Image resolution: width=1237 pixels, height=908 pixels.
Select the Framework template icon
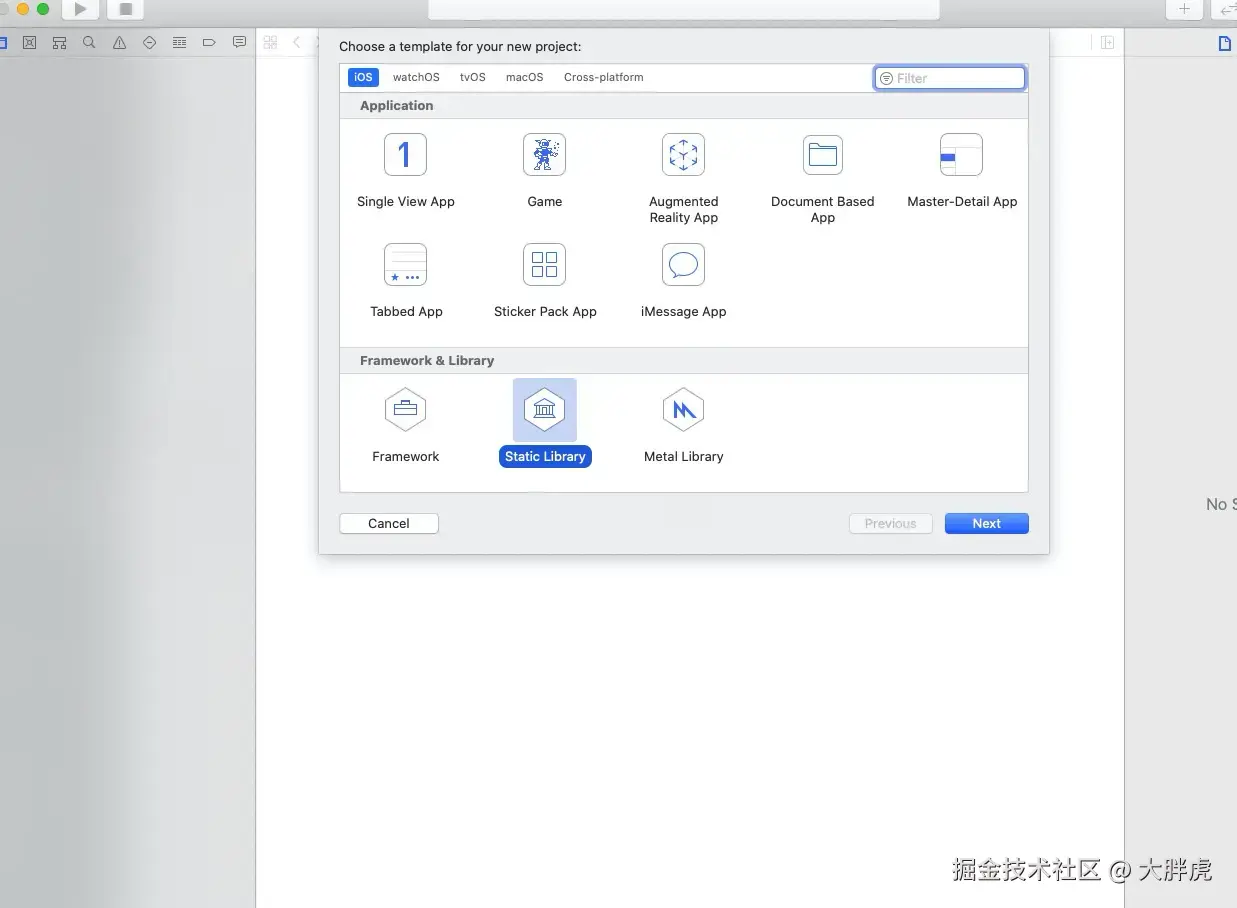405,409
